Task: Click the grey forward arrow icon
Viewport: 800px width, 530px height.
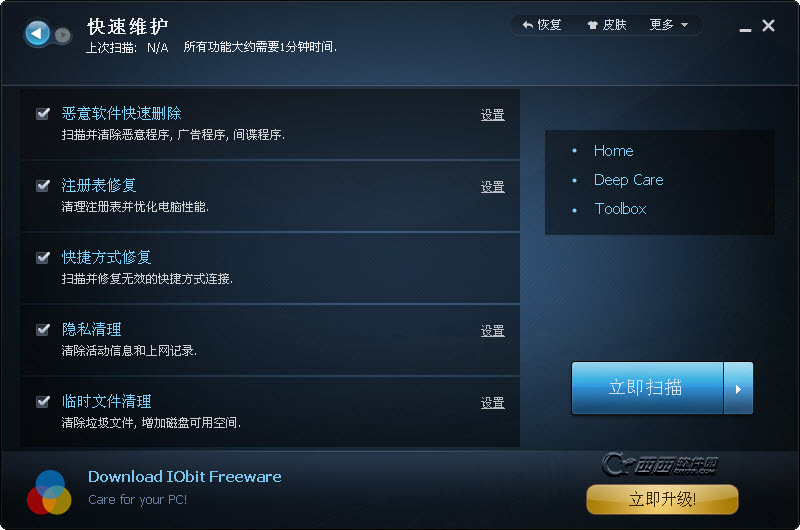Action: pos(63,35)
